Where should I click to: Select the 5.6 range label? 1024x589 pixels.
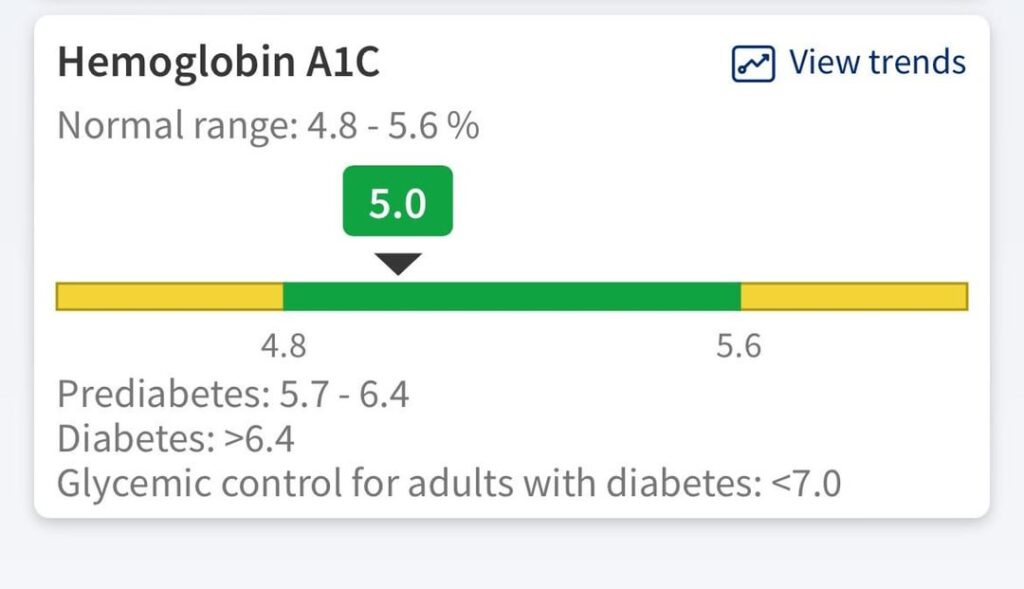pyautogui.click(x=742, y=346)
